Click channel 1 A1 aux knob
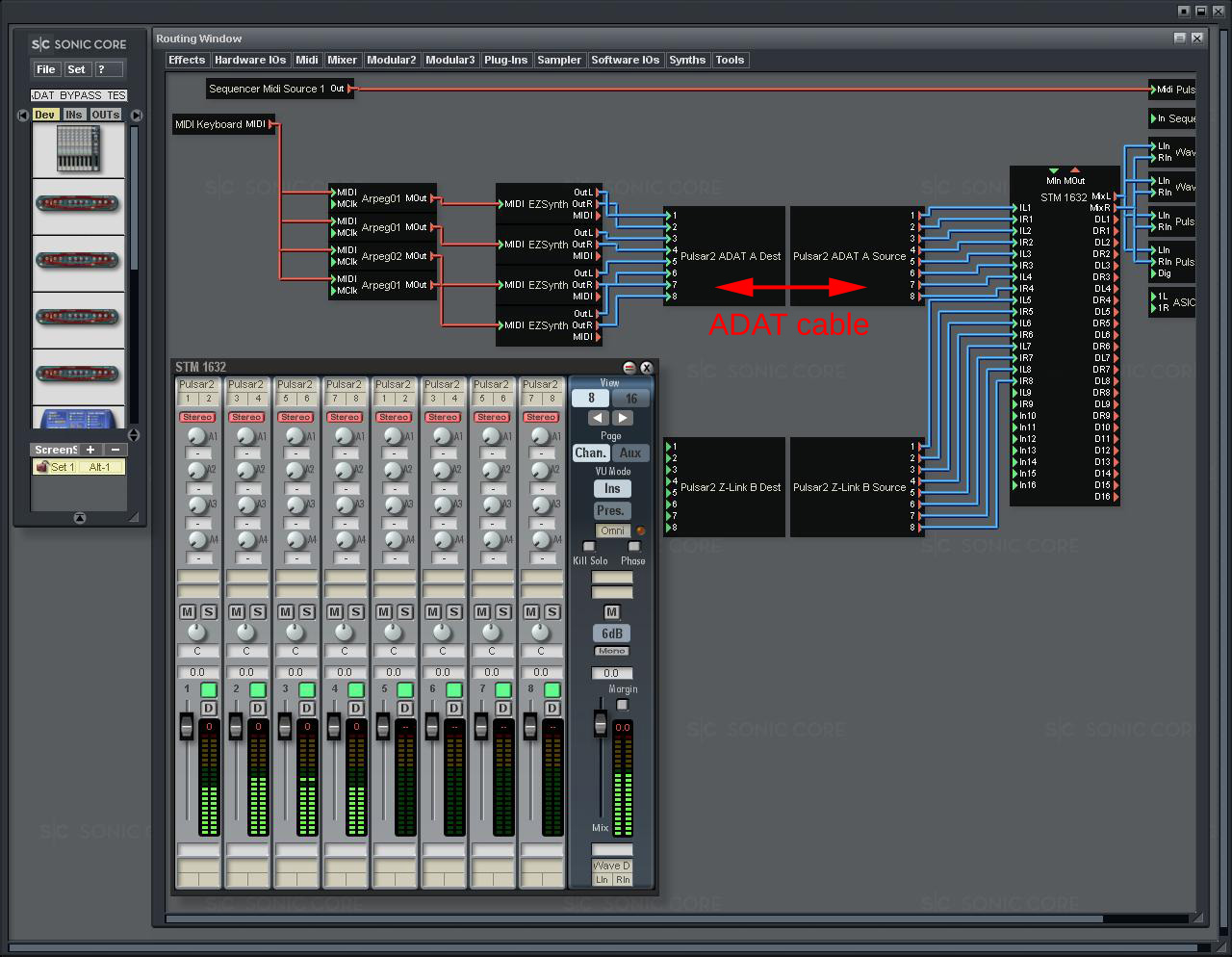The height and width of the screenshot is (957, 1232). (196, 436)
